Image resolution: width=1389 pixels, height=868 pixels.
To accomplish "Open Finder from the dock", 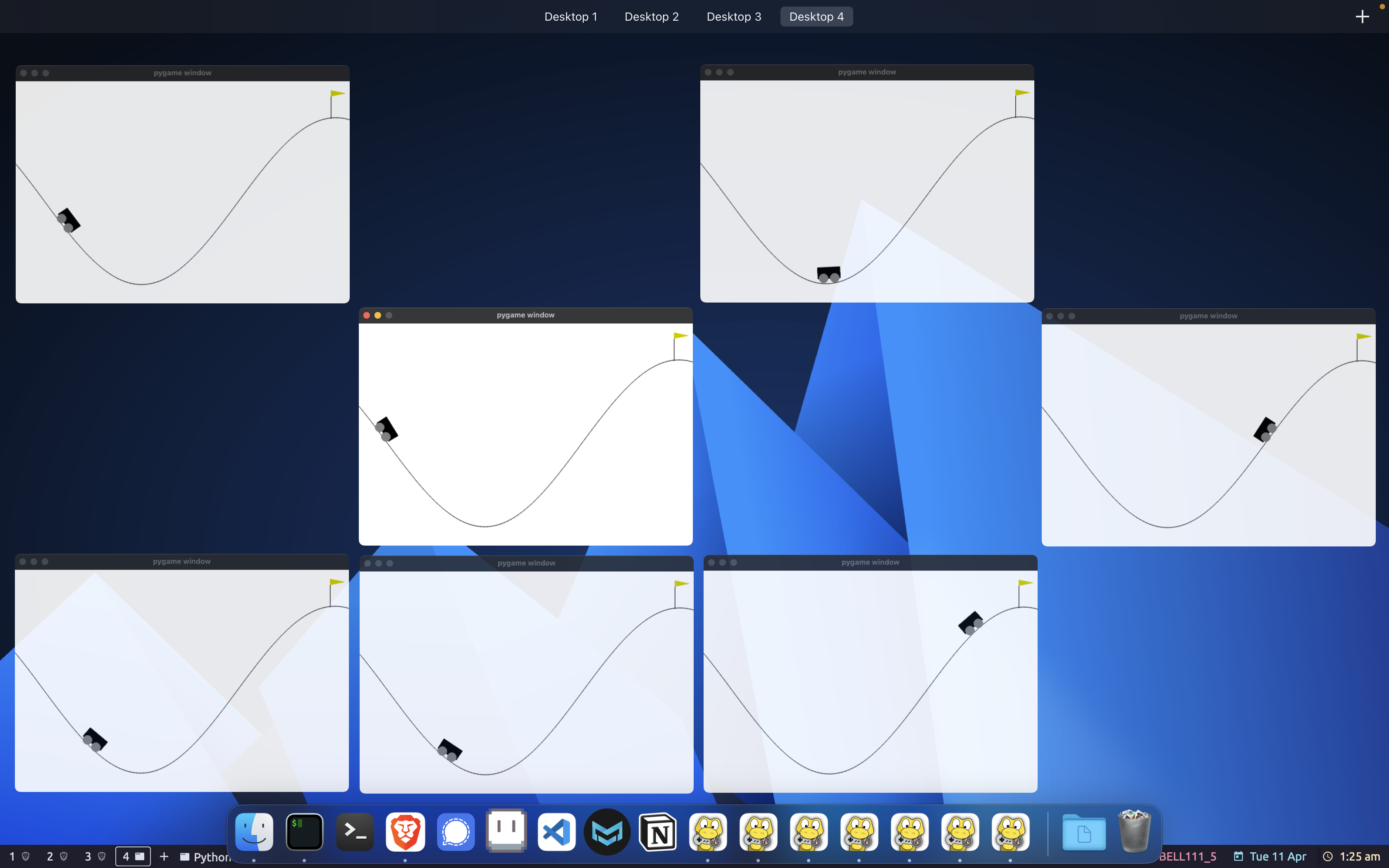I will [x=254, y=832].
